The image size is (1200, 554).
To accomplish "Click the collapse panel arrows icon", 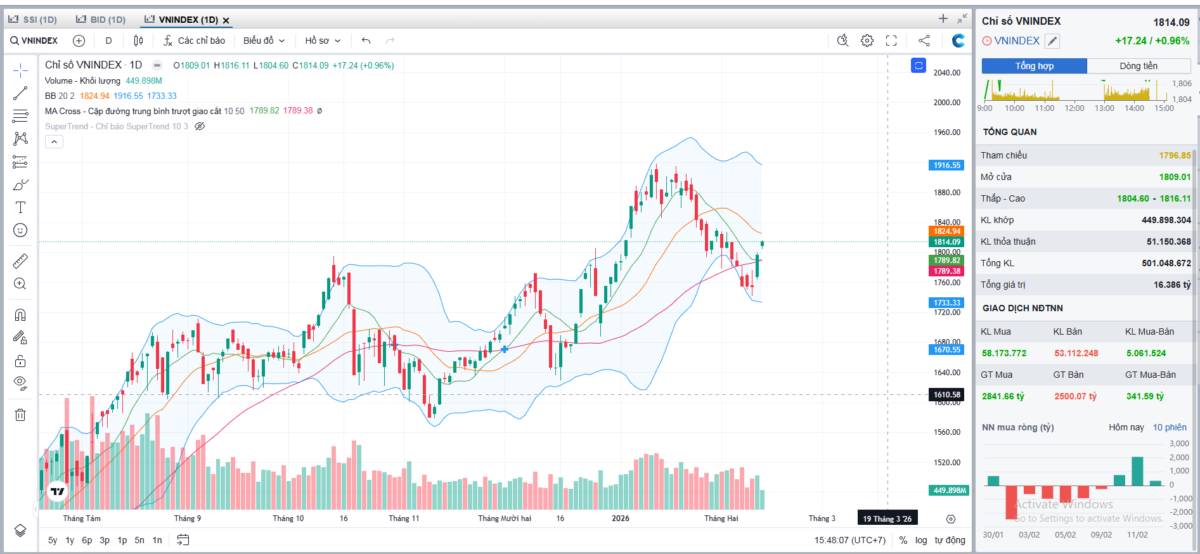I will pos(962,19).
